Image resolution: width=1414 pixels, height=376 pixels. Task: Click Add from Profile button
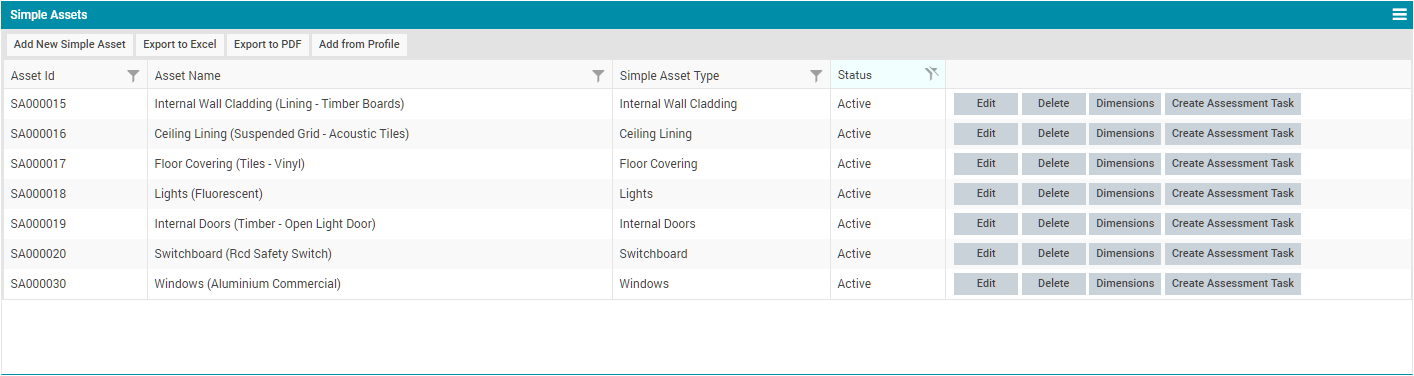359,44
